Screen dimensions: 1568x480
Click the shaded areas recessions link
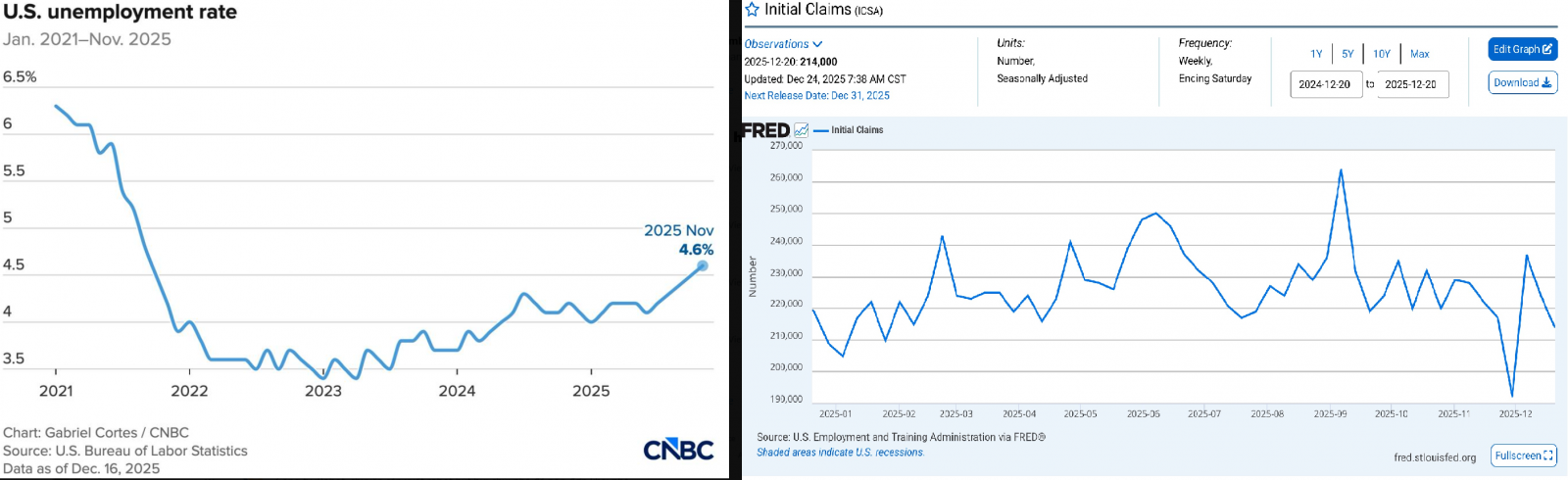click(840, 453)
